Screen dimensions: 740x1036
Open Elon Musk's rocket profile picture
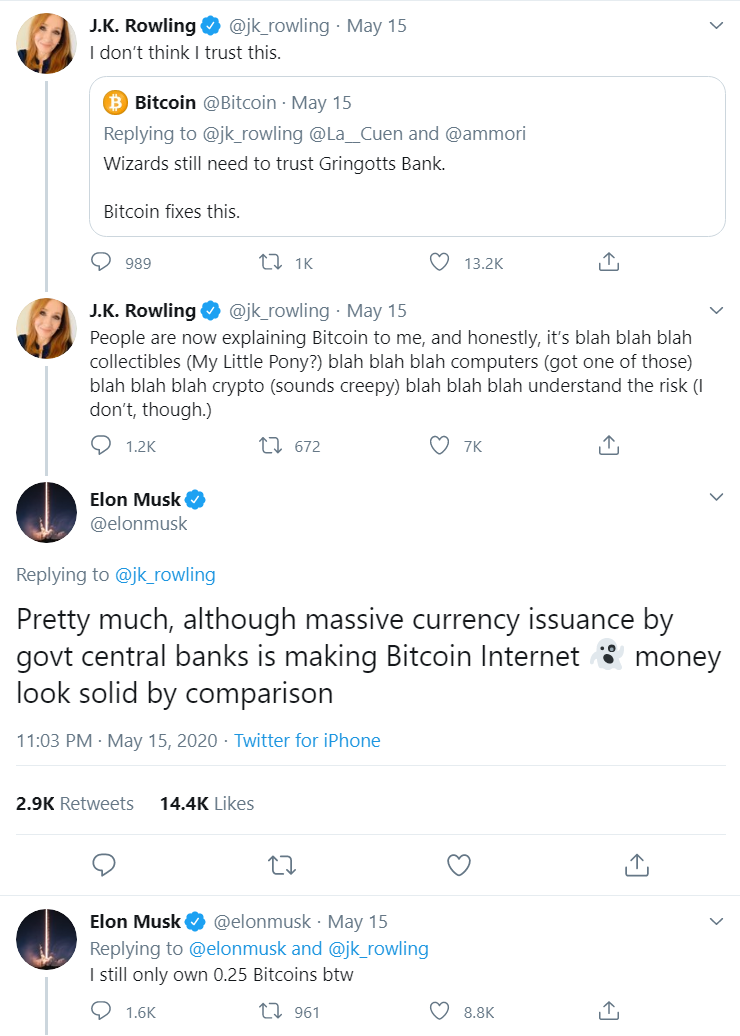(47, 512)
